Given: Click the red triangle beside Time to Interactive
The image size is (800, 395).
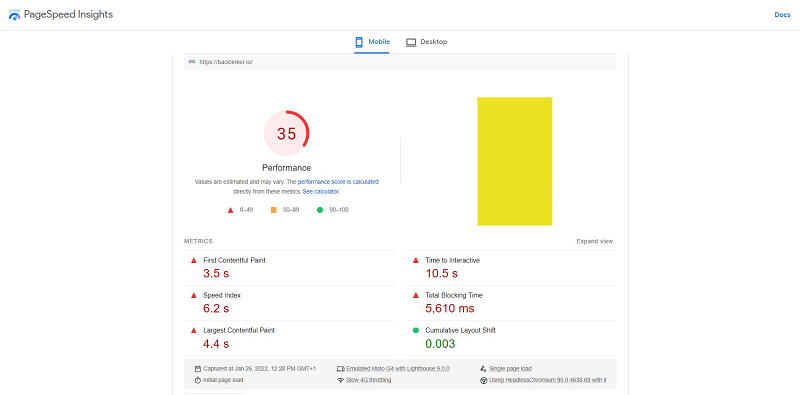Looking at the screenshot, I should coord(416,260).
